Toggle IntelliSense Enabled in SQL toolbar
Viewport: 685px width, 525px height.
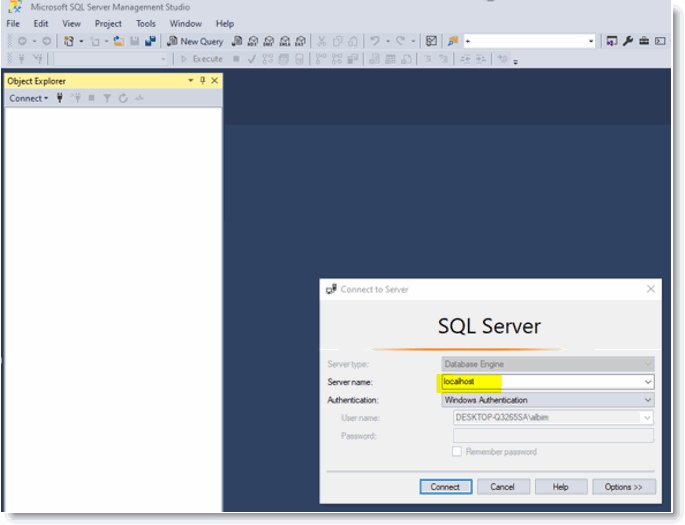(300, 59)
